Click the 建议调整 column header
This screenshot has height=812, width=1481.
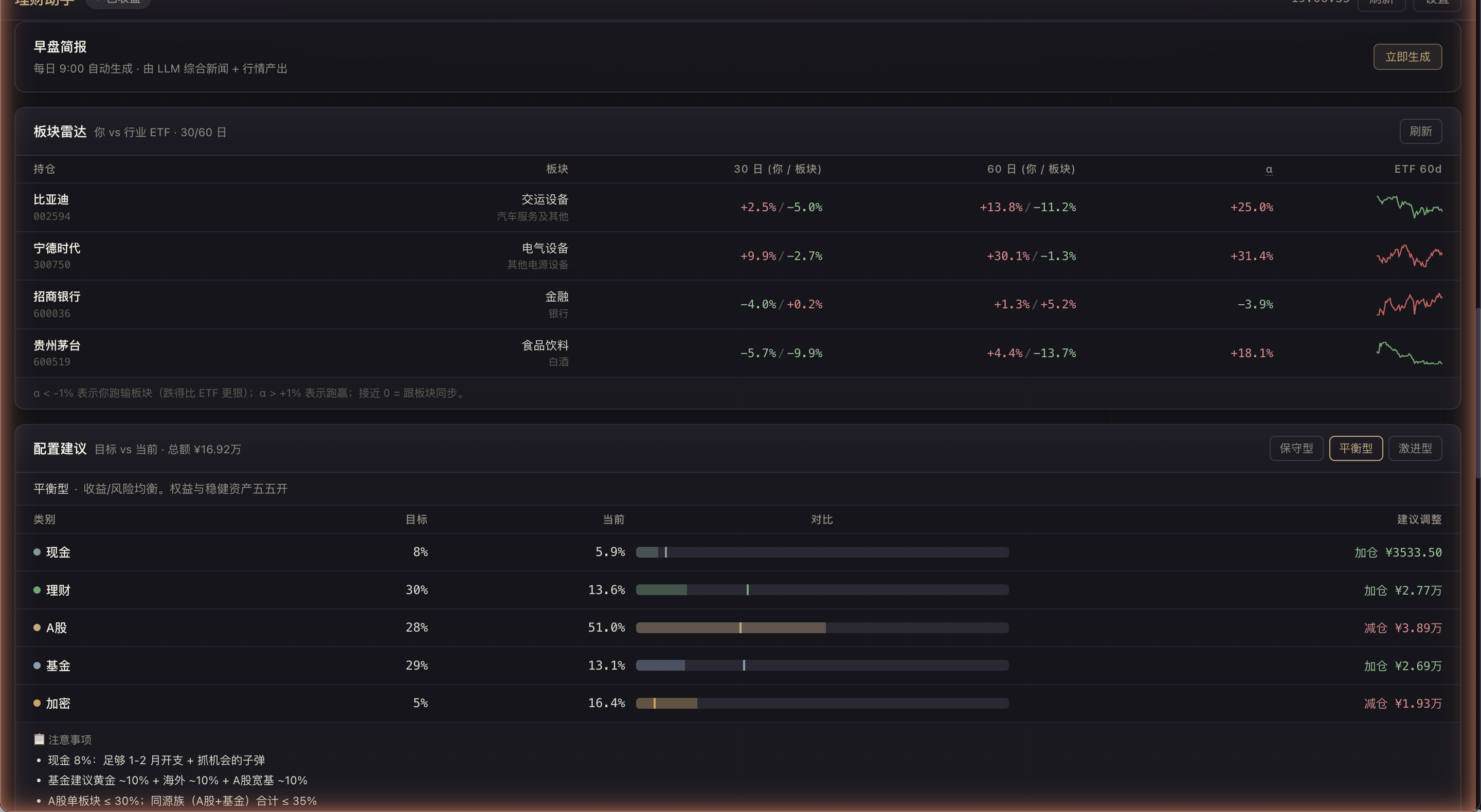pos(1419,520)
